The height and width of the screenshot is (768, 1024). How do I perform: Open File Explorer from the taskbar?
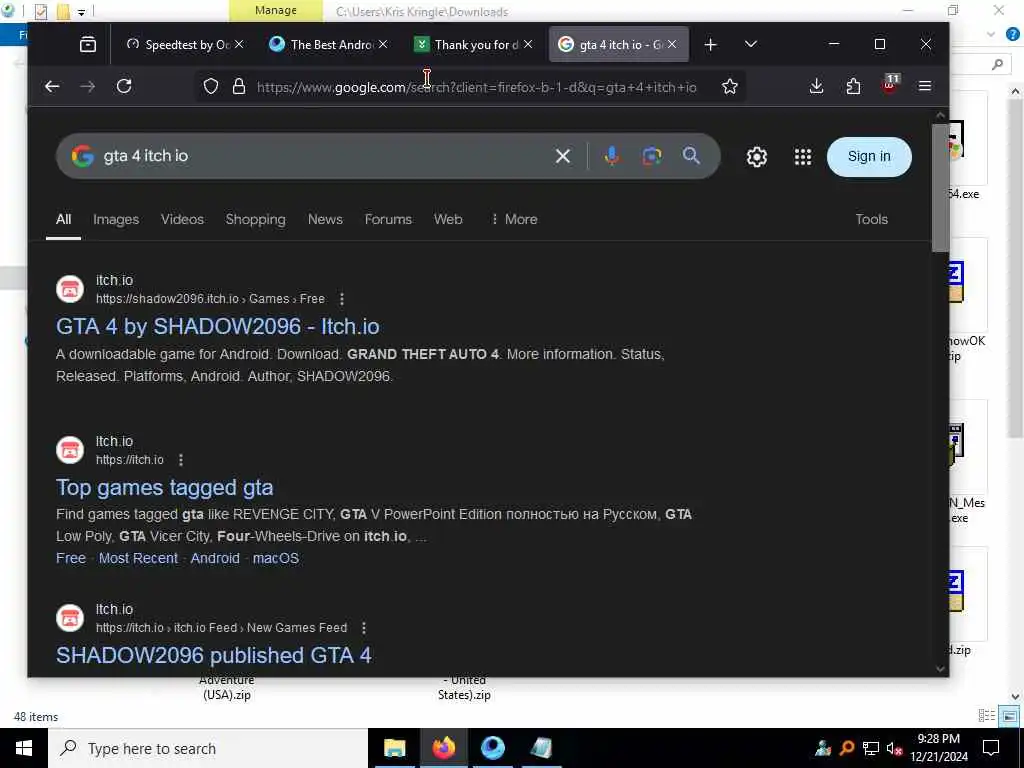(x=394, y=748)
